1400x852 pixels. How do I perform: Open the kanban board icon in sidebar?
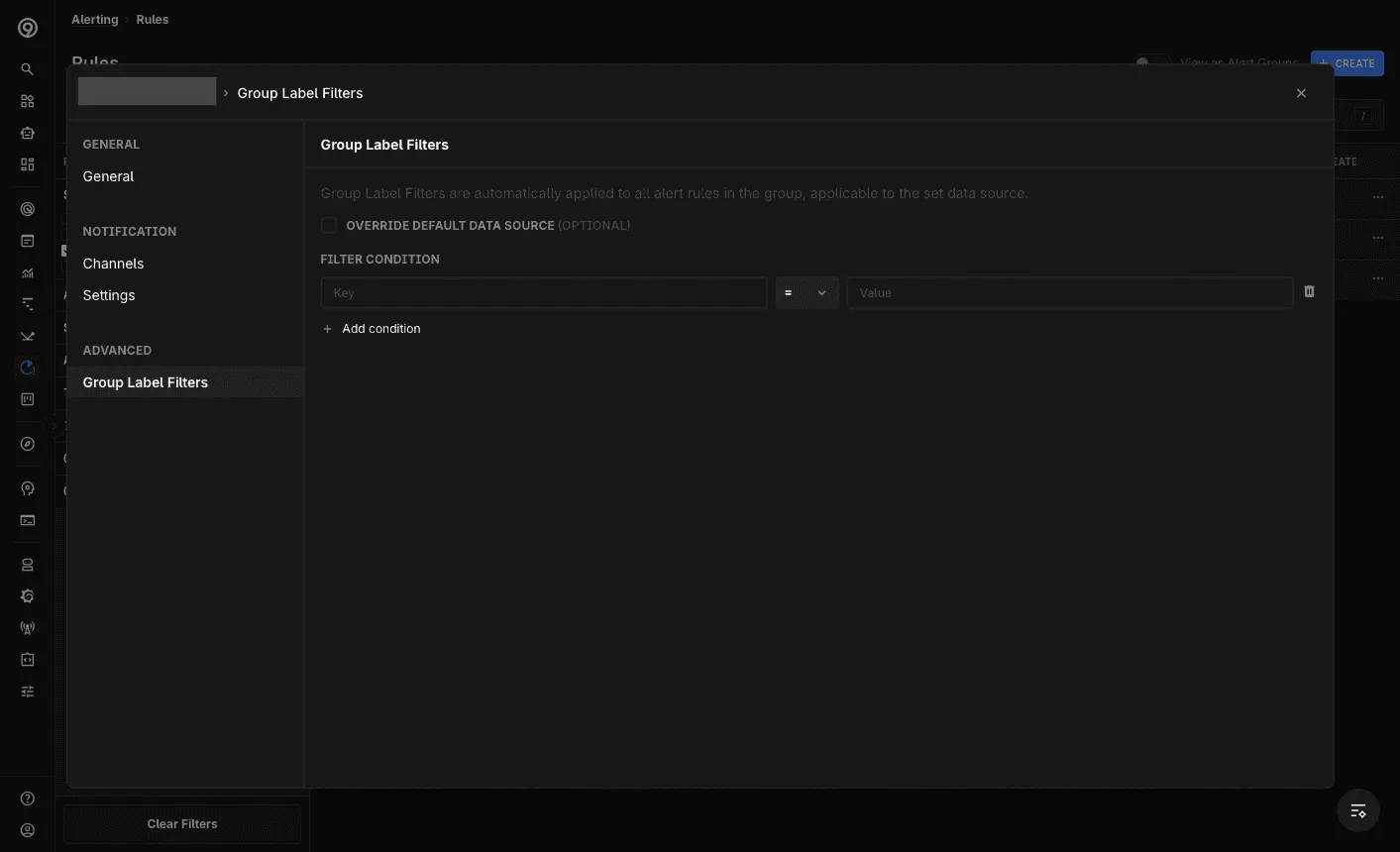[28, 399]
